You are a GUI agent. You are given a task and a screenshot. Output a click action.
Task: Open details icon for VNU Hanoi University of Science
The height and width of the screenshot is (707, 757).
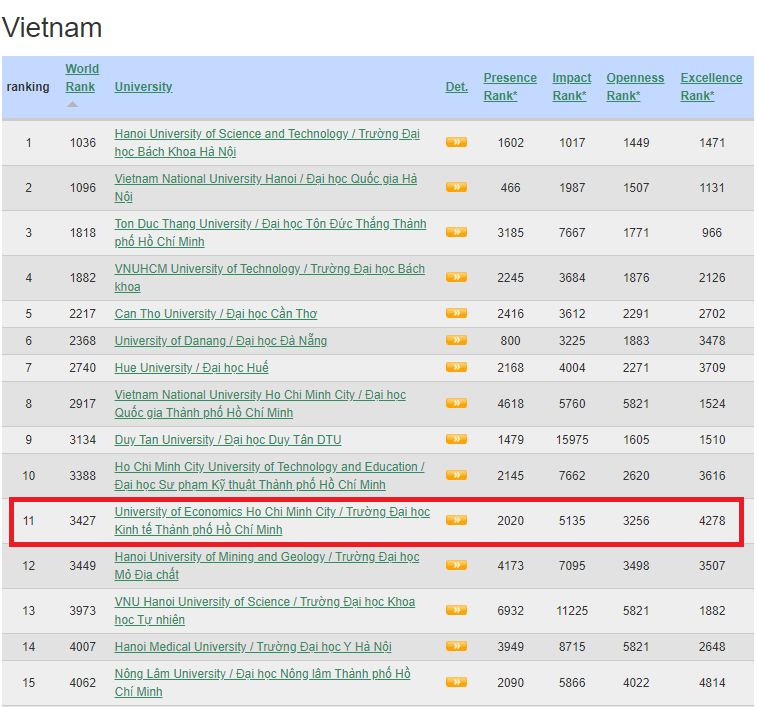click(x=456, y=610)
